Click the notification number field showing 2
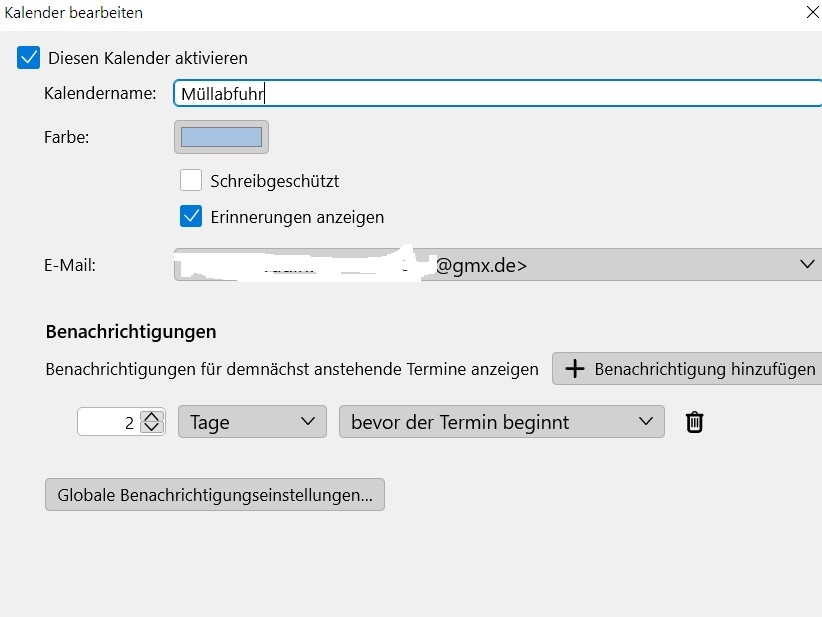822x617 pixels. point(108,422)
